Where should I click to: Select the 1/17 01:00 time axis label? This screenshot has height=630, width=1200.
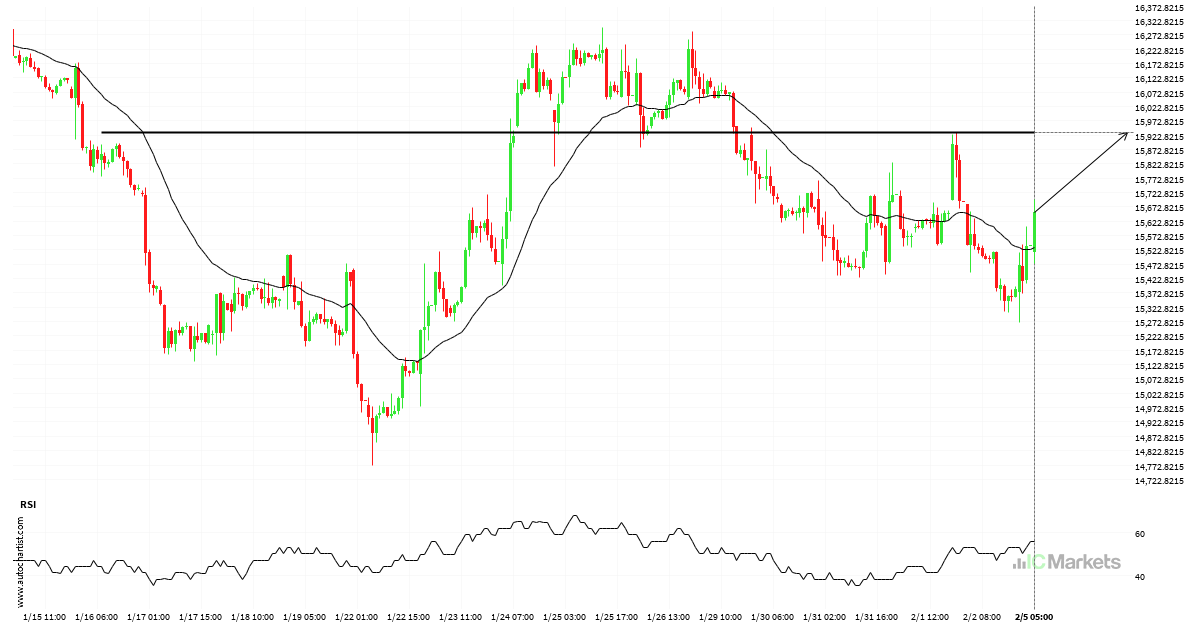click(x=149, y=617)
